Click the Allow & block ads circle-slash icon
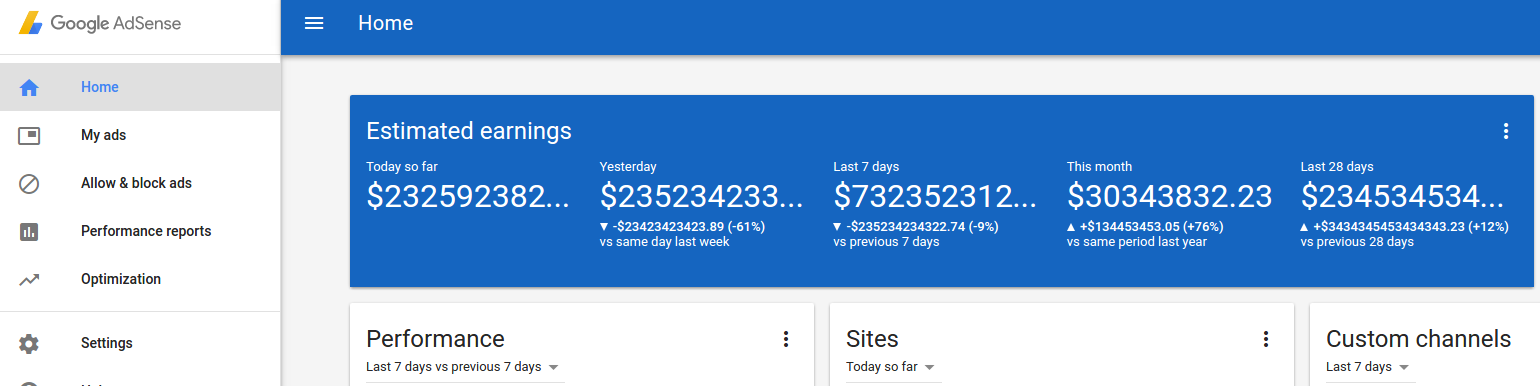1540x386 pixels. tap(29, 183)
